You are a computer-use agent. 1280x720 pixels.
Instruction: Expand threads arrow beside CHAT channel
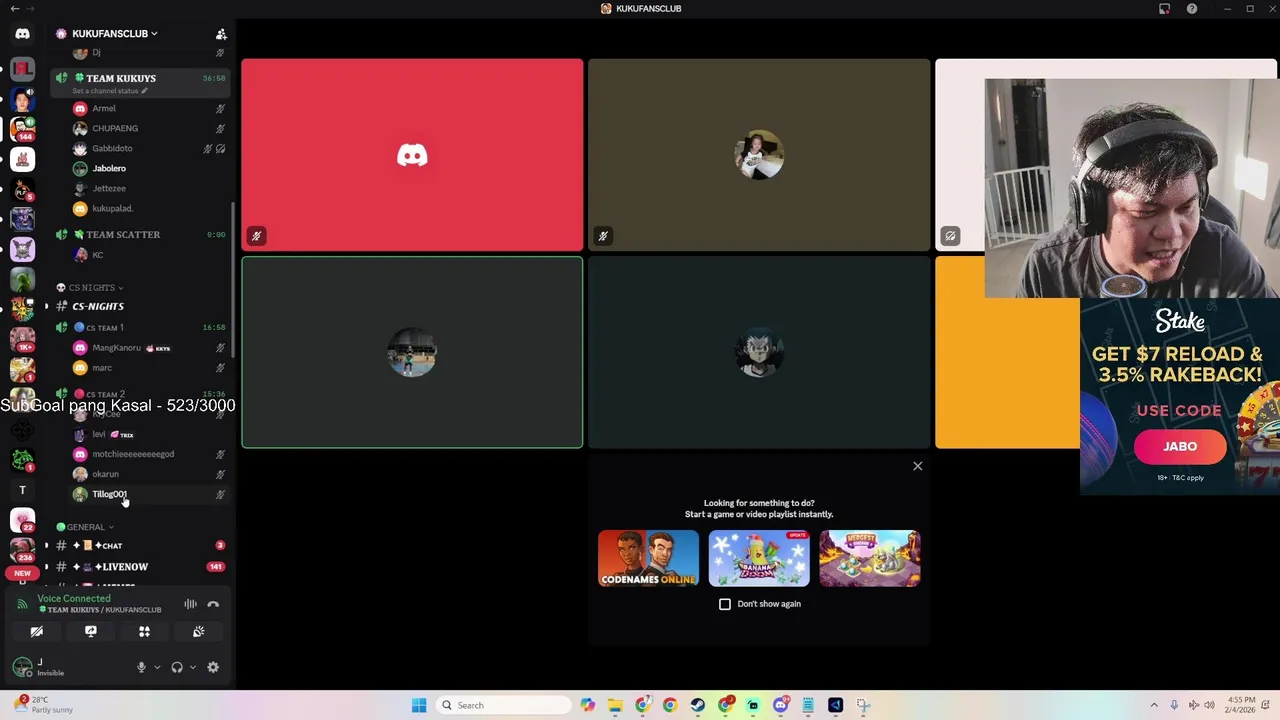coord(46,546)
